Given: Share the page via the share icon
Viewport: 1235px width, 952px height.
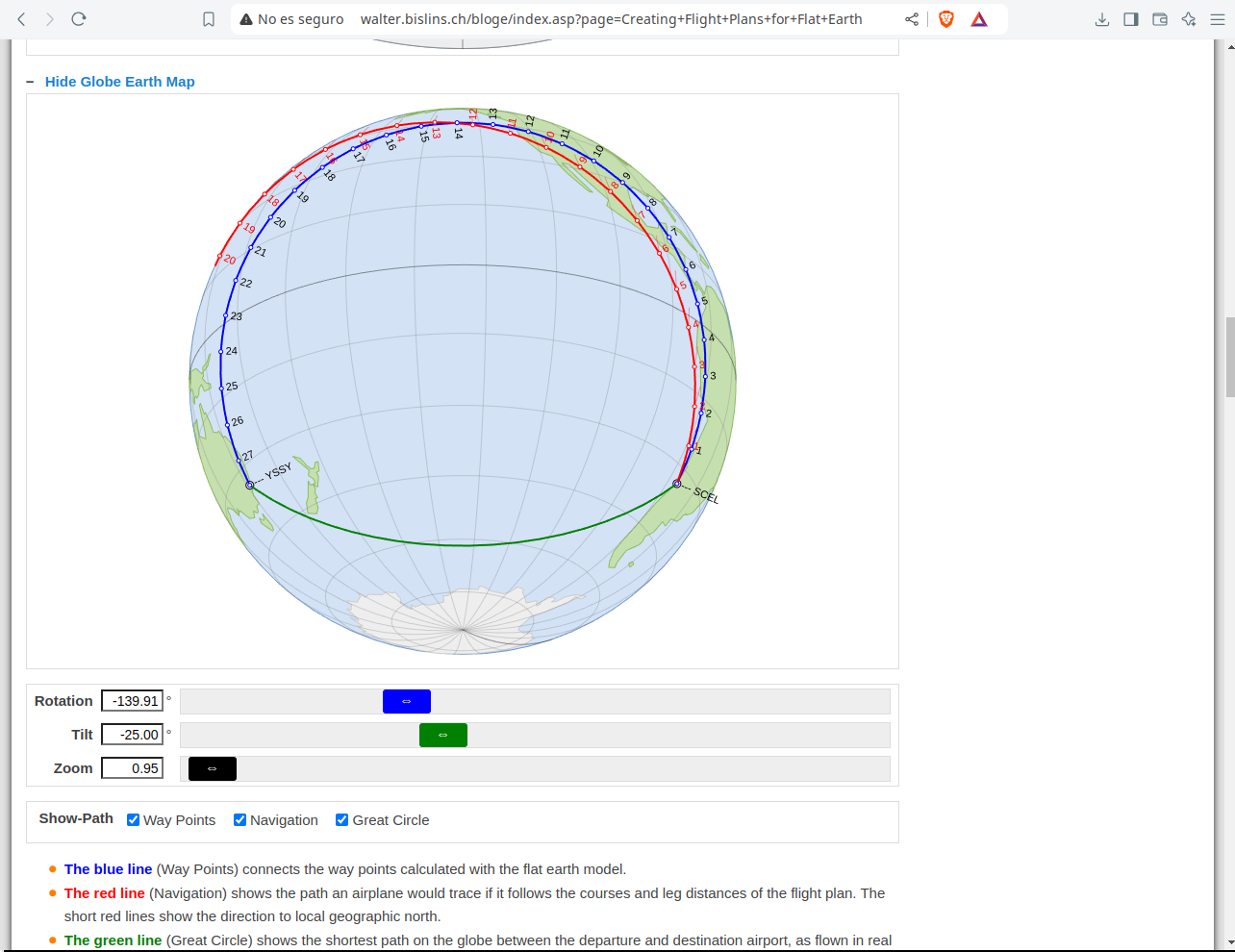Looking at the screenshot, I should click(x=912, y=19).
